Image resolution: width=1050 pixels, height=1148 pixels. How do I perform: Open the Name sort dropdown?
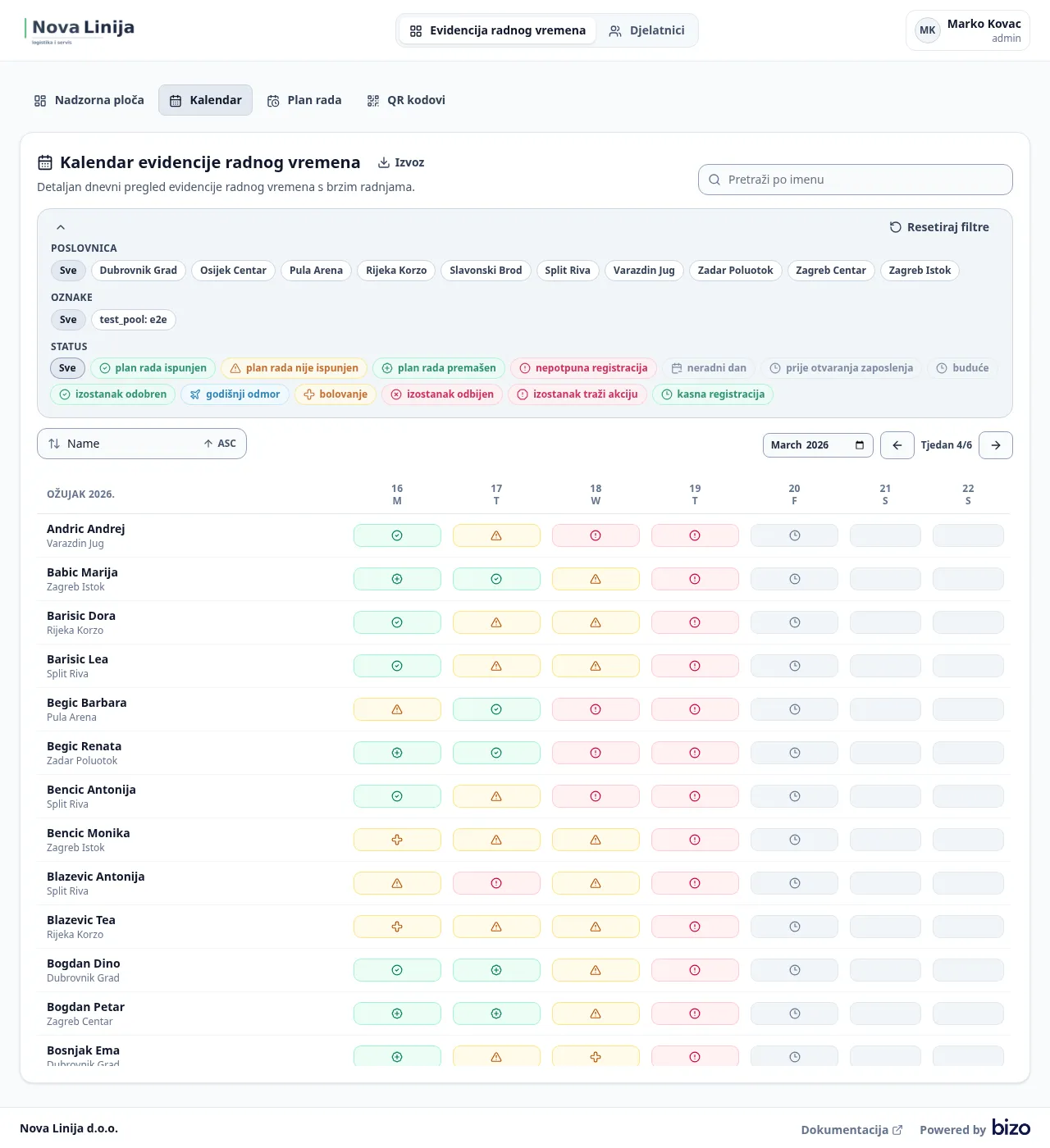[x=142, y=444]
